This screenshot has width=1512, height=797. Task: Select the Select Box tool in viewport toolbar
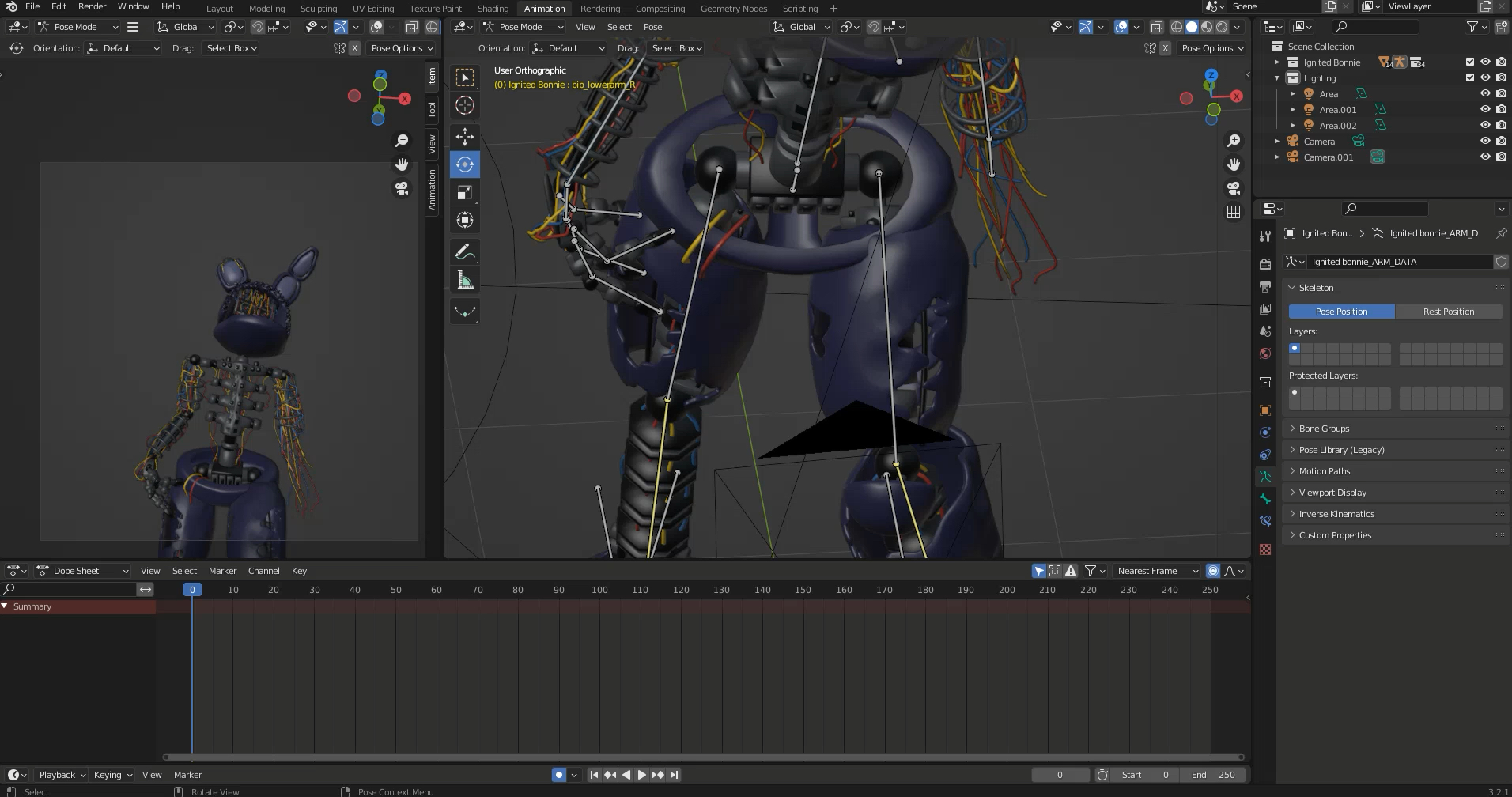465,77
